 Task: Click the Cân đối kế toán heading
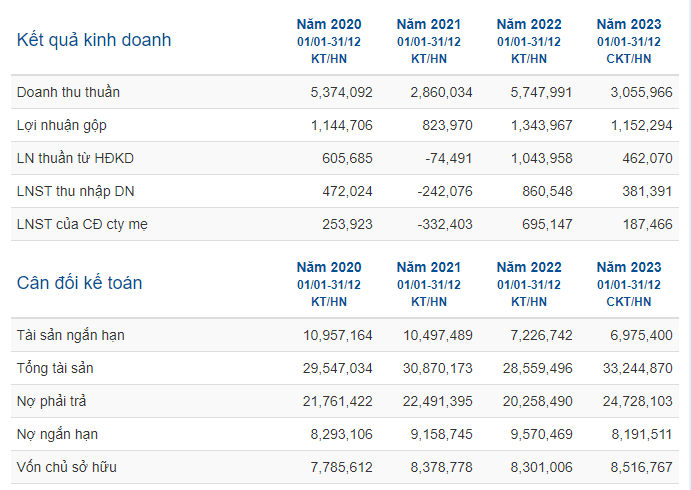(x=79, y=283)
